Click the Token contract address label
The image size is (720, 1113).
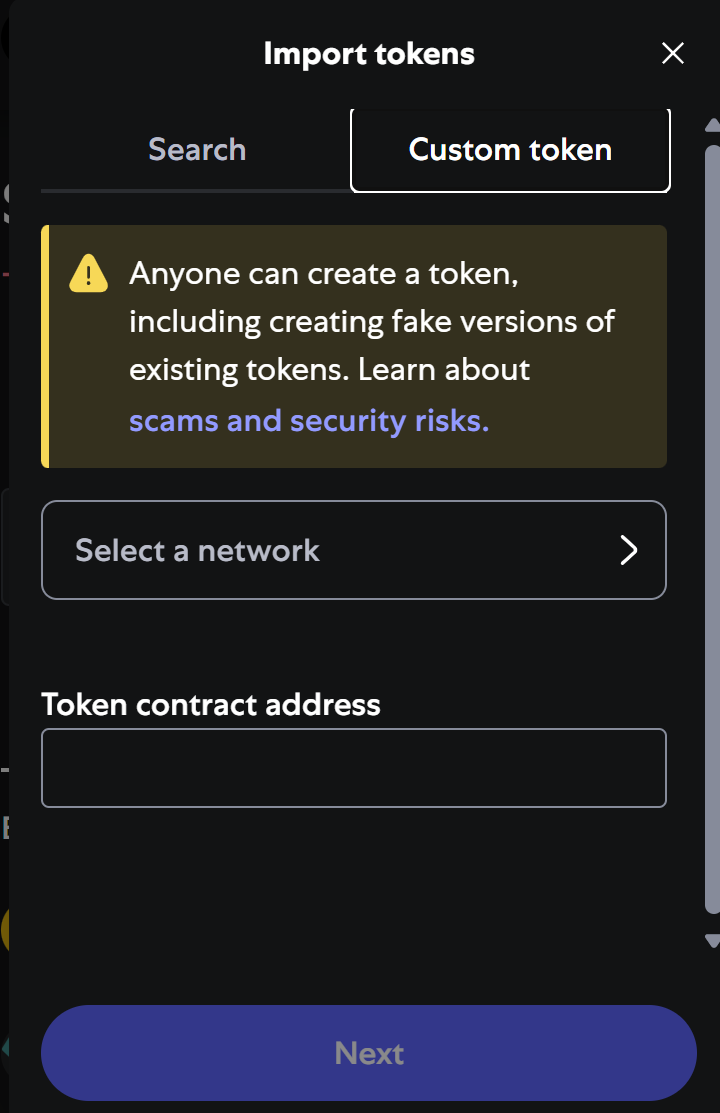coord(211,705)
